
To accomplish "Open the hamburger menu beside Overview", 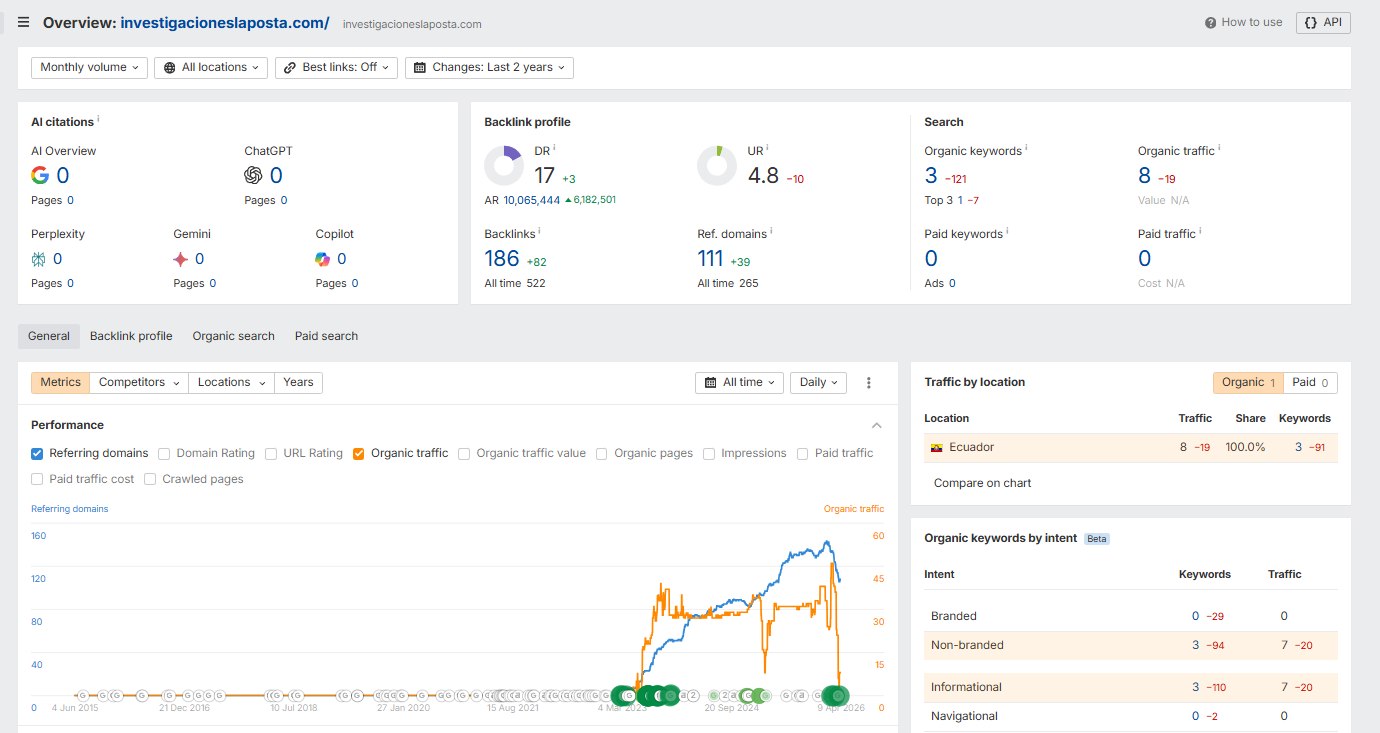I will [23, 22].
